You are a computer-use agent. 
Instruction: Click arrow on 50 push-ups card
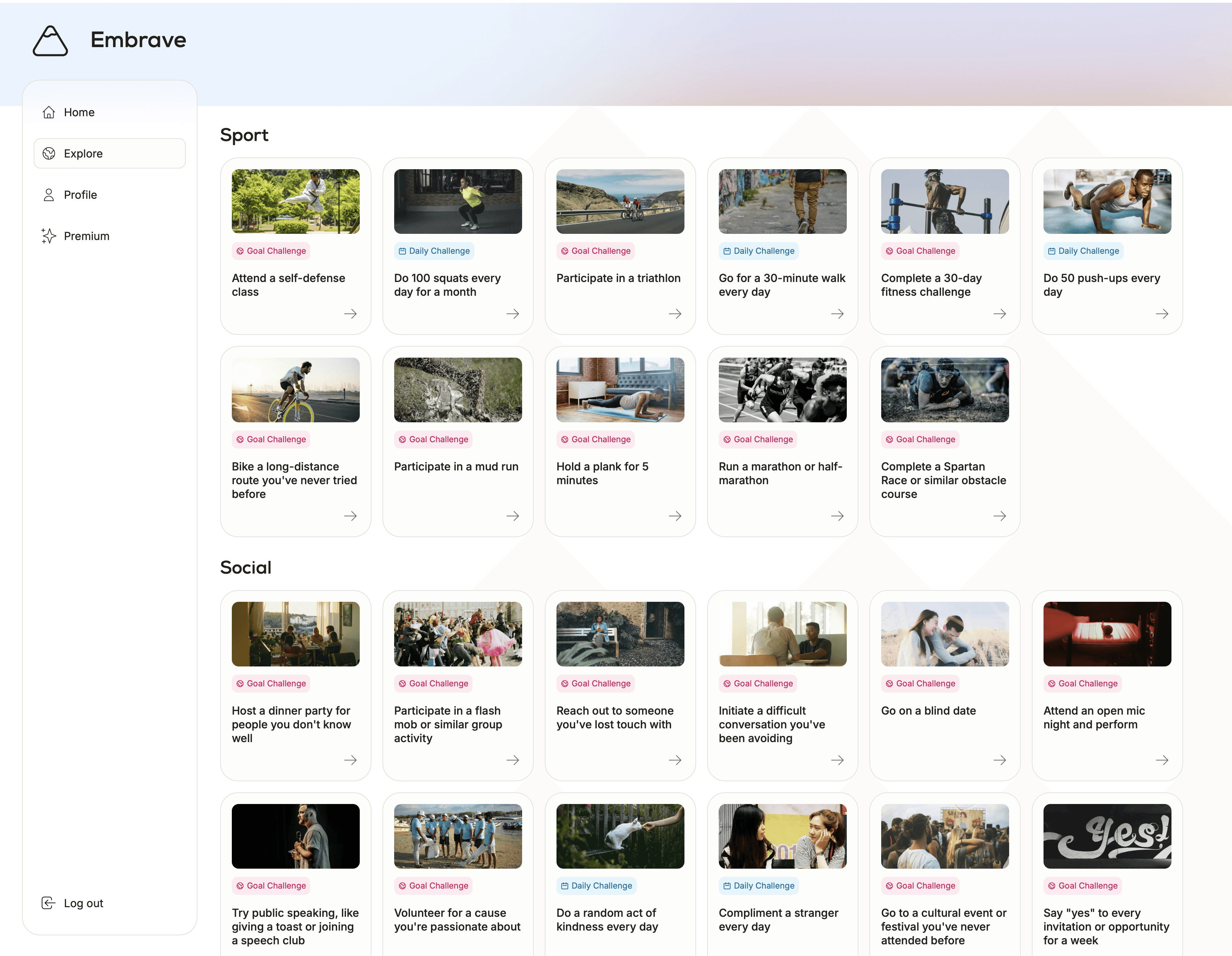(x=1162, y=314)
